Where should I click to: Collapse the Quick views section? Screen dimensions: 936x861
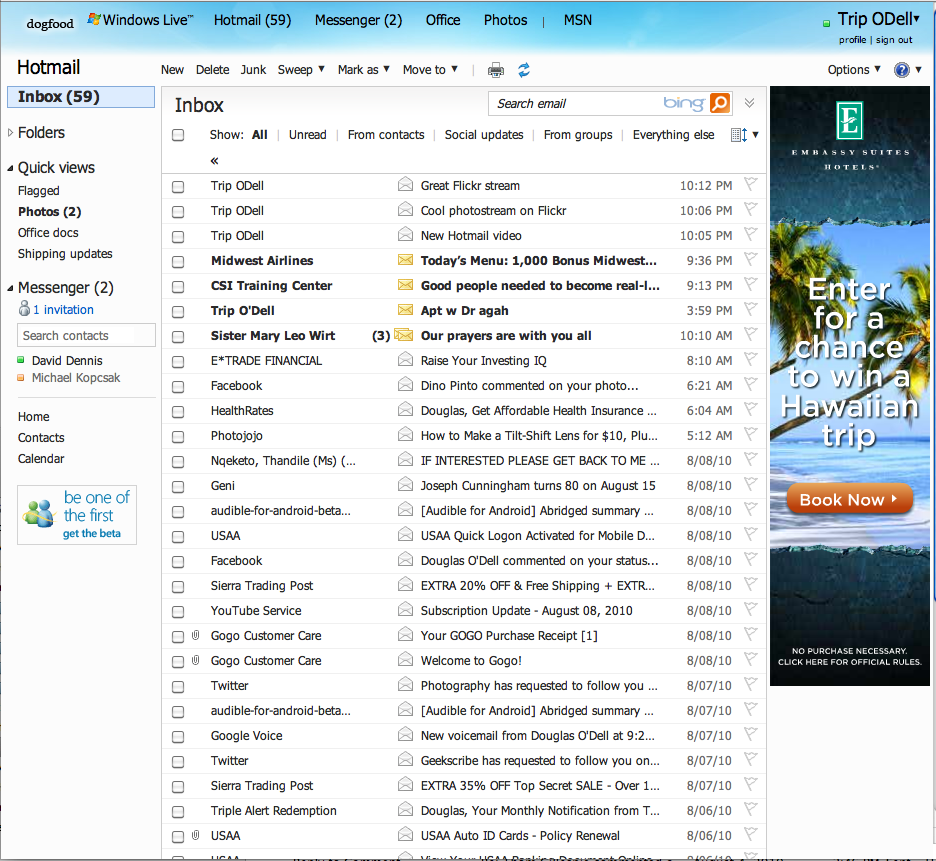tap(10, 168)
